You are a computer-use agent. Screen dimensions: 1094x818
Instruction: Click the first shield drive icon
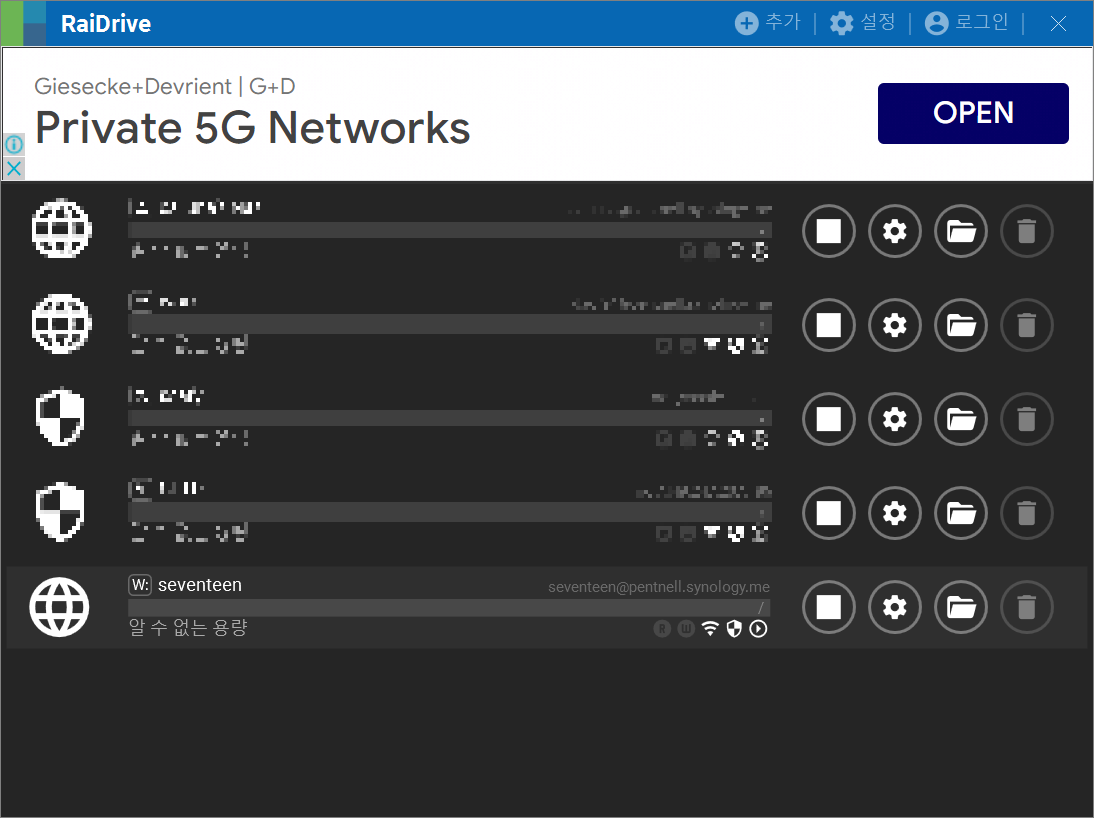coord(60,416)
